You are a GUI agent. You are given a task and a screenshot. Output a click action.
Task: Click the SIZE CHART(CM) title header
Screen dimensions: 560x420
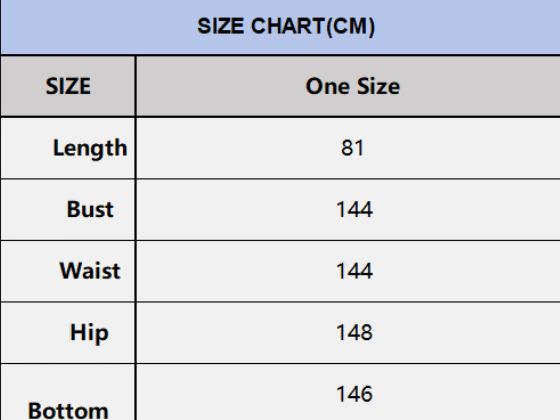pyautogui.click(x=286, y=26)
